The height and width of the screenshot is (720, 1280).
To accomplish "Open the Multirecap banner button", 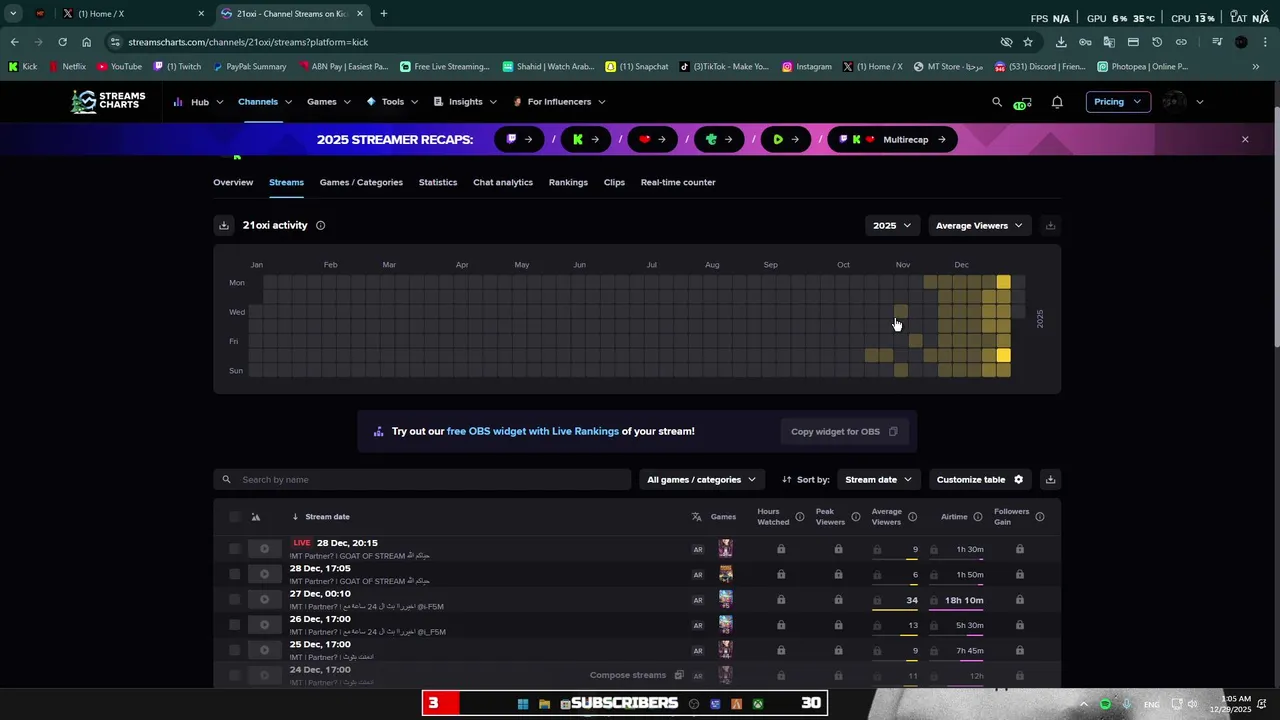I will tap(892, 139).
